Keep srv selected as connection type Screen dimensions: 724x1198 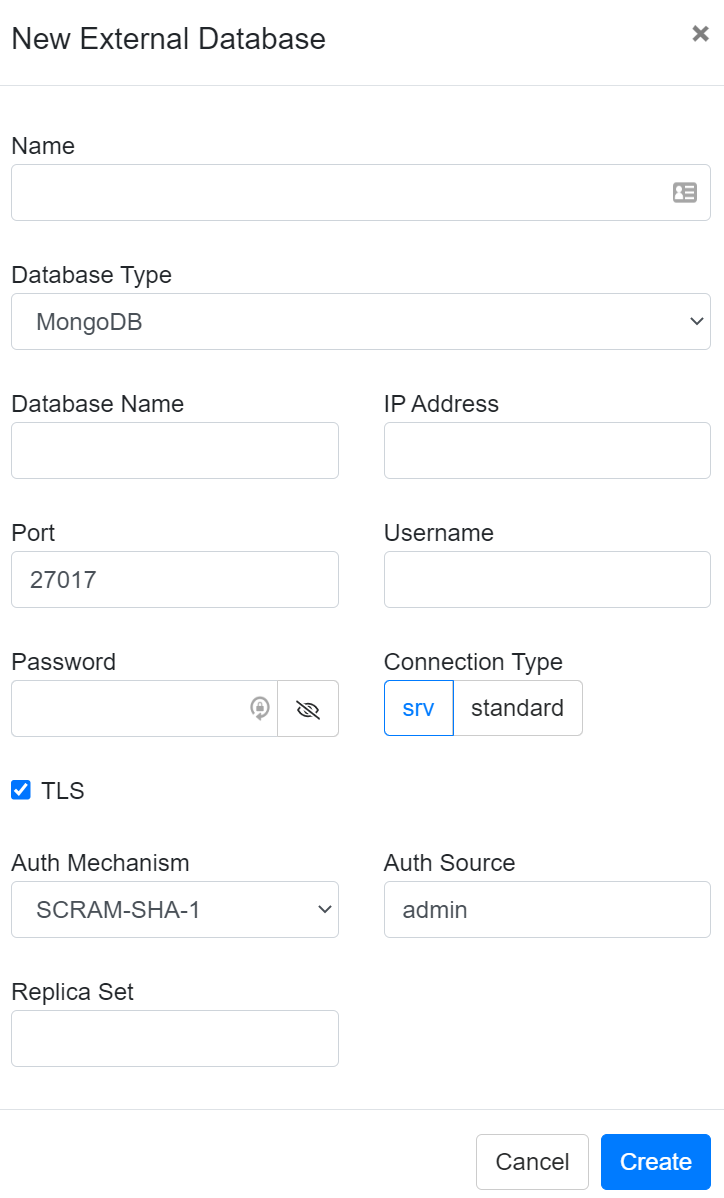click(x=418, y=708)
